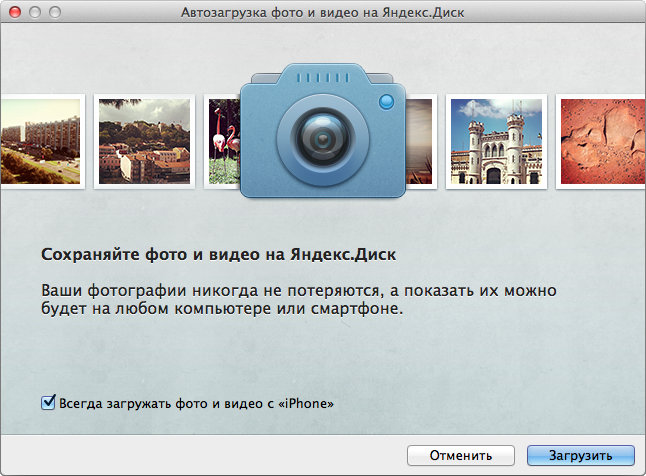Uncheck always upload photos from iPhone checkbox
Viewport: 646px width, 476px height.
tap(48, 402)
